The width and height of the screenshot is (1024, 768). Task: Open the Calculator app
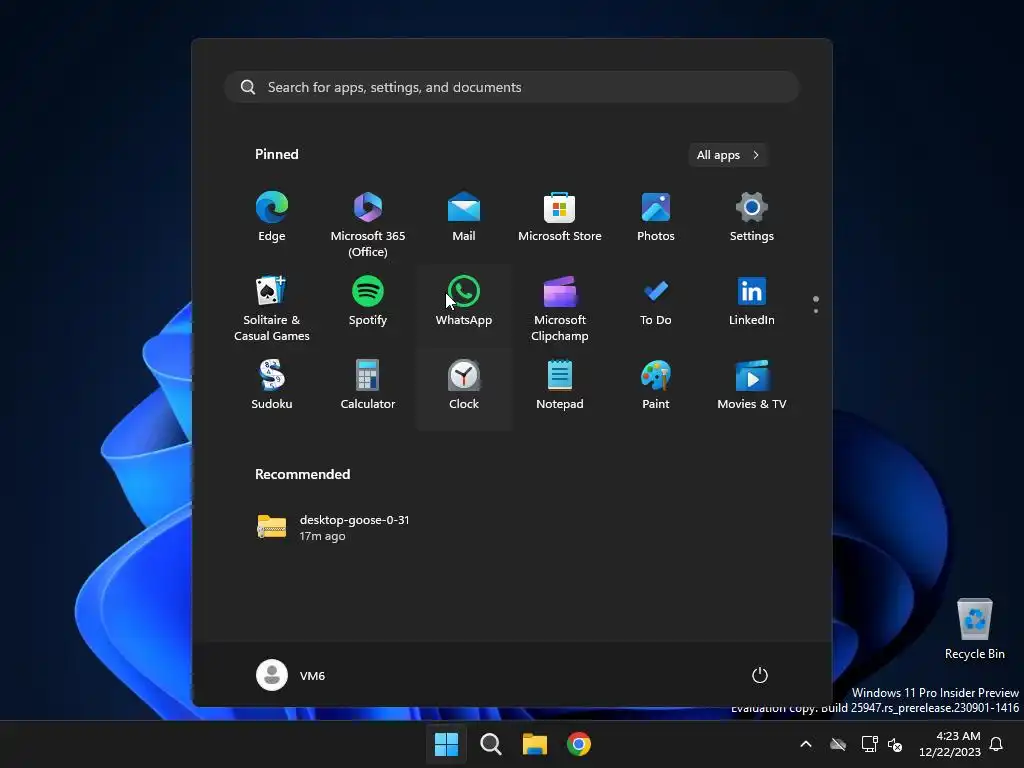(368, 385)
